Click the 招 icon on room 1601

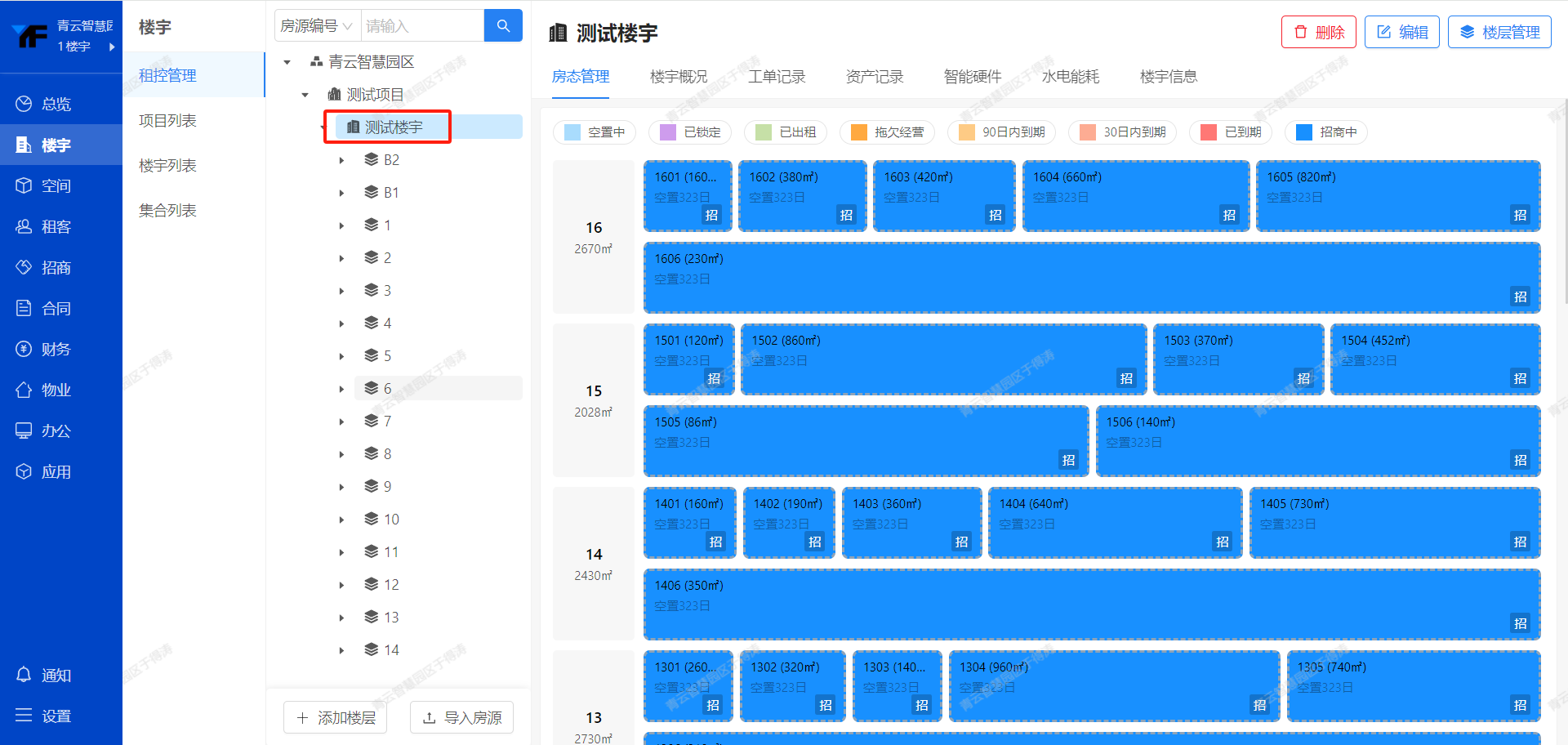[x=711, y=215]
